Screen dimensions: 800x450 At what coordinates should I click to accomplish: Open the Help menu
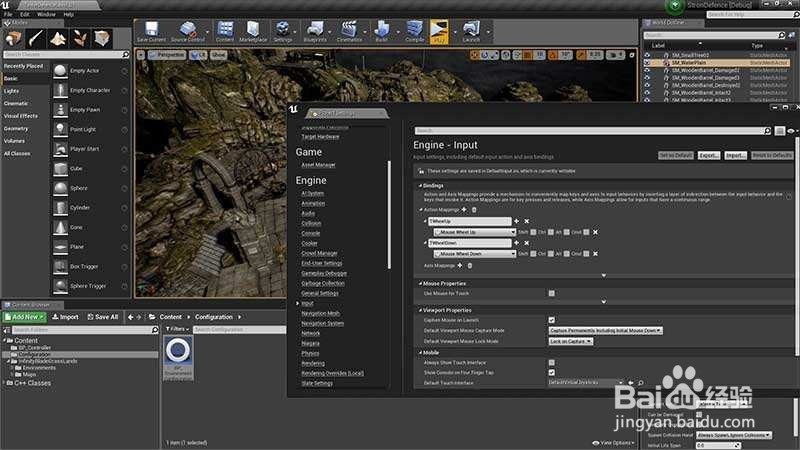coord(69,14)
